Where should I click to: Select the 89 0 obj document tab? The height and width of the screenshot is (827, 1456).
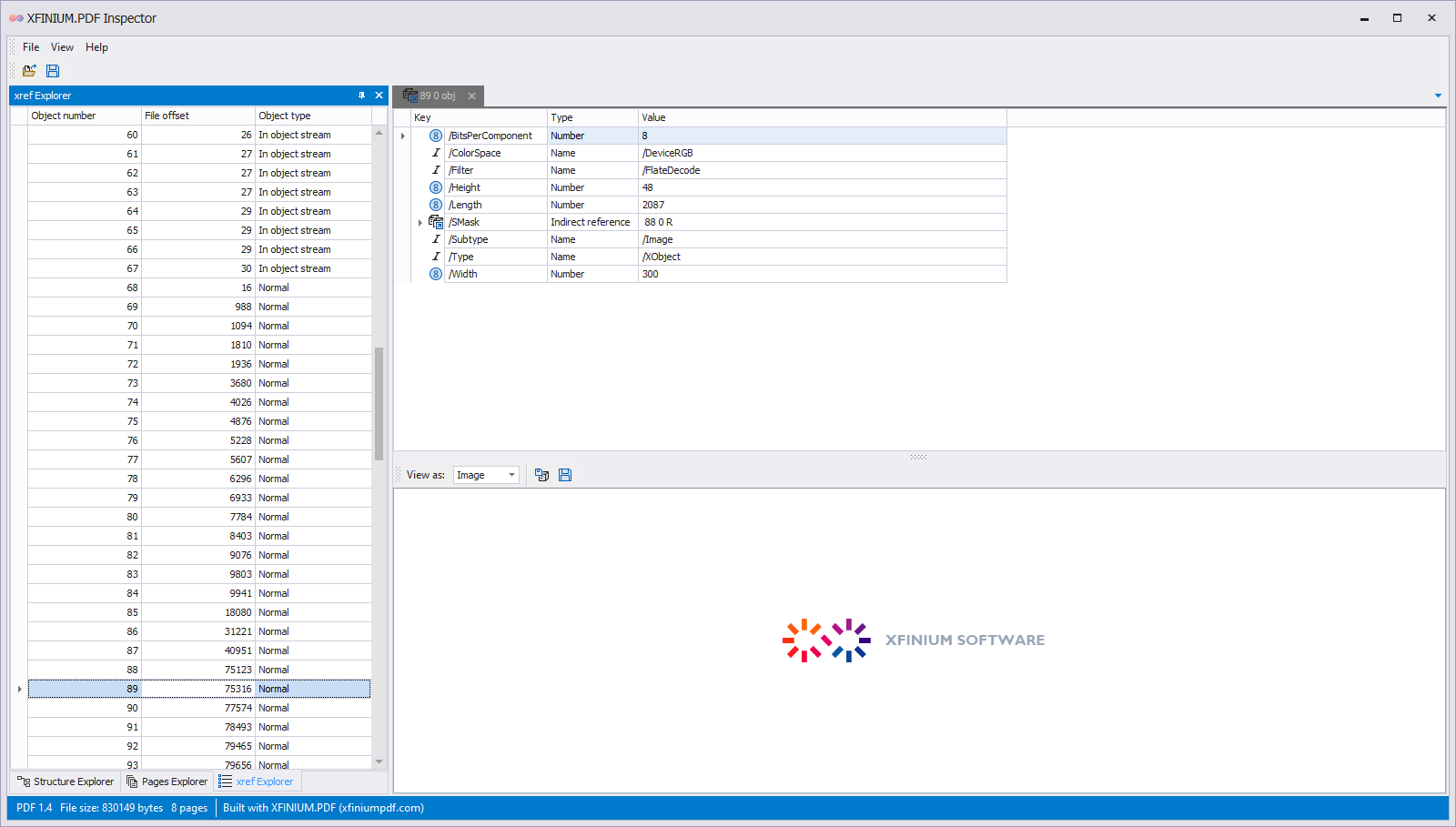tap(438, 96)
